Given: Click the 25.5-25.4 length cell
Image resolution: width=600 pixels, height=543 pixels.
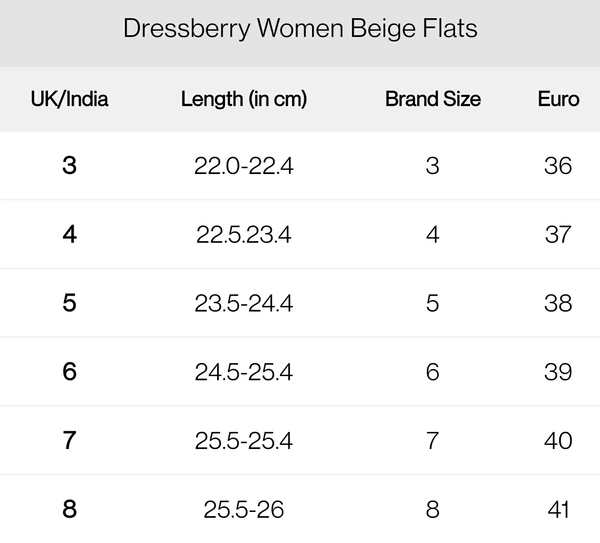Looking at the screenshot, I should pyautogui.click(x=244, y=441).
